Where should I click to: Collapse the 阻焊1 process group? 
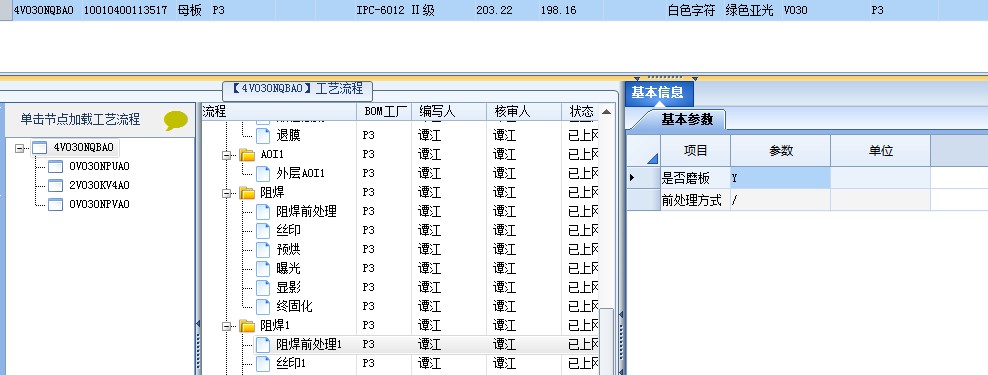pyautogui.click(x=227, y=326)
